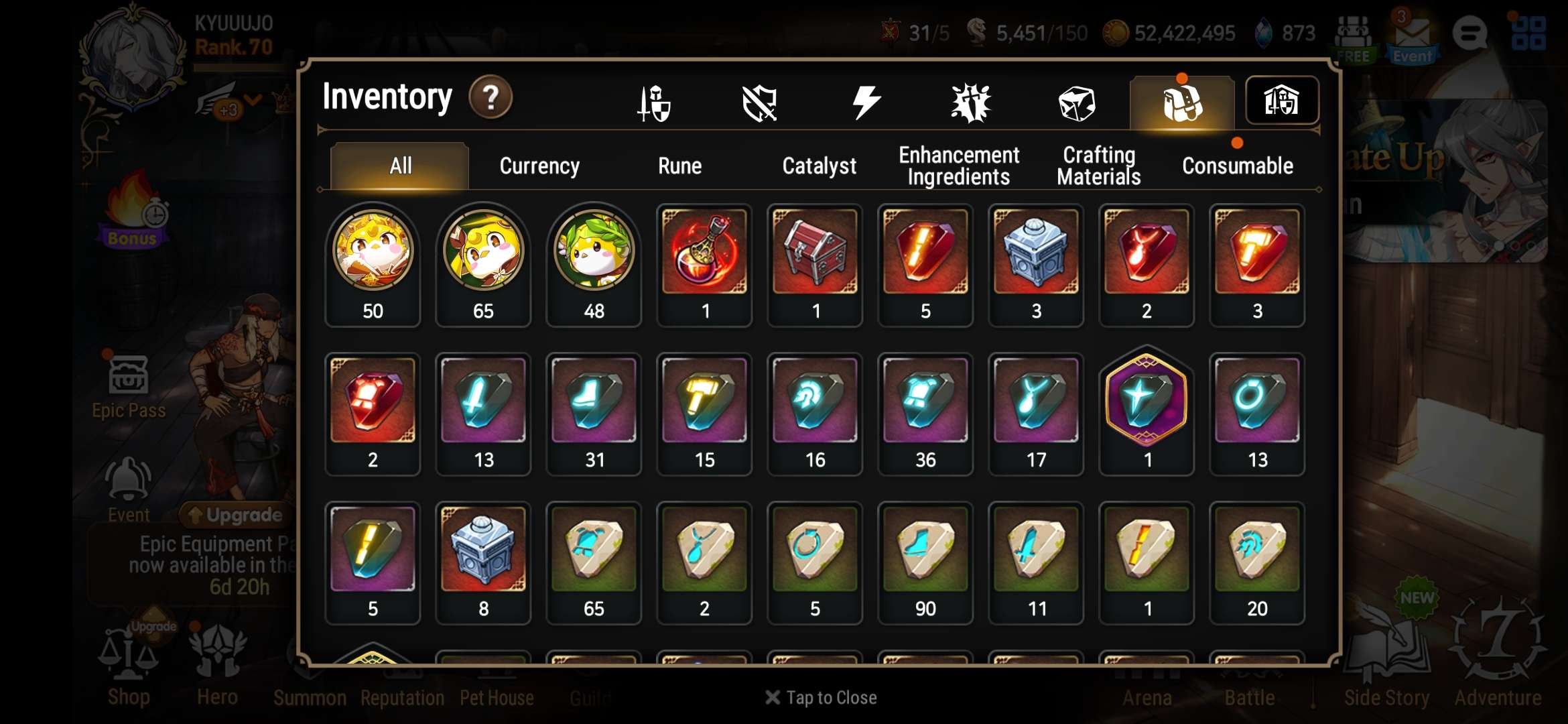This screenshot has width=1568, height=724.
Task: Open the Enhancement Ingredients tab
Action: [x=958, y=166]
